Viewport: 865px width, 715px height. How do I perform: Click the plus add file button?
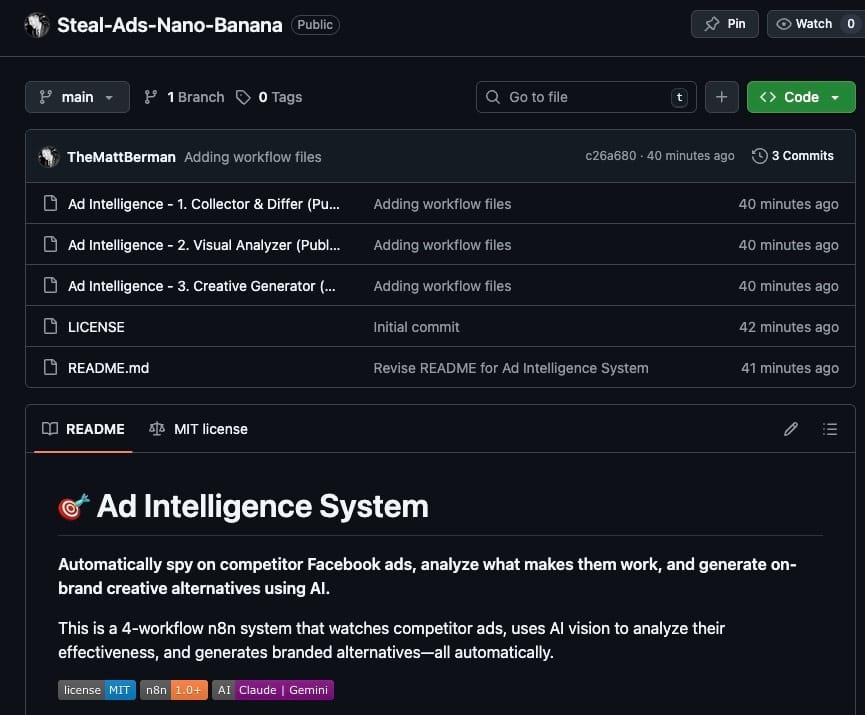coord(721,97)
